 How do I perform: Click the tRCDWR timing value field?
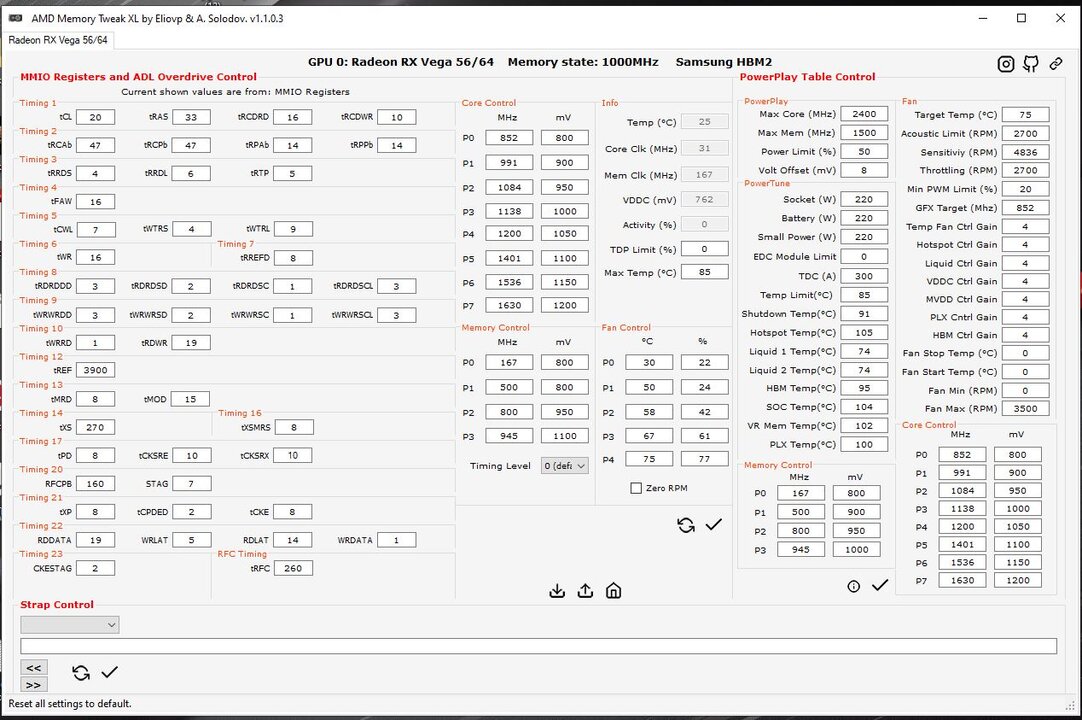[397, 117]
